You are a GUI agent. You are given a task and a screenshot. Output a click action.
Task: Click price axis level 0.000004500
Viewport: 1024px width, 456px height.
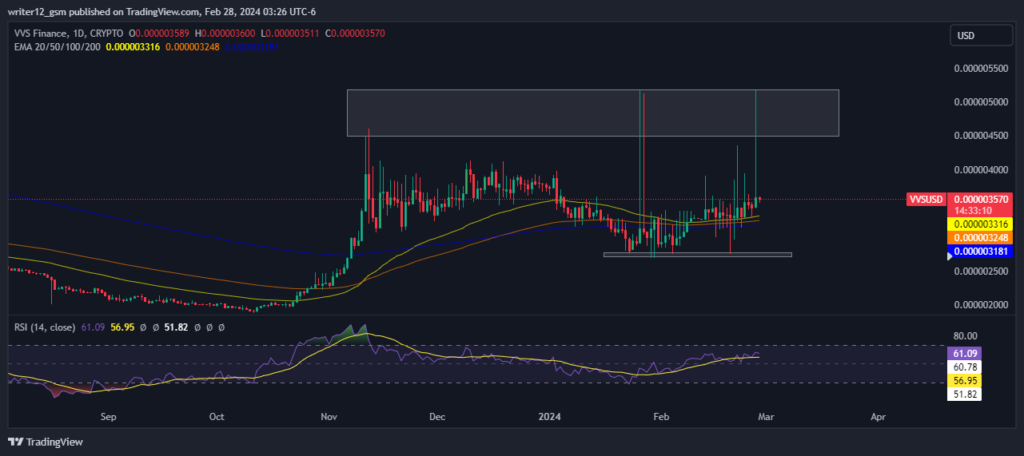click(980, 136)
